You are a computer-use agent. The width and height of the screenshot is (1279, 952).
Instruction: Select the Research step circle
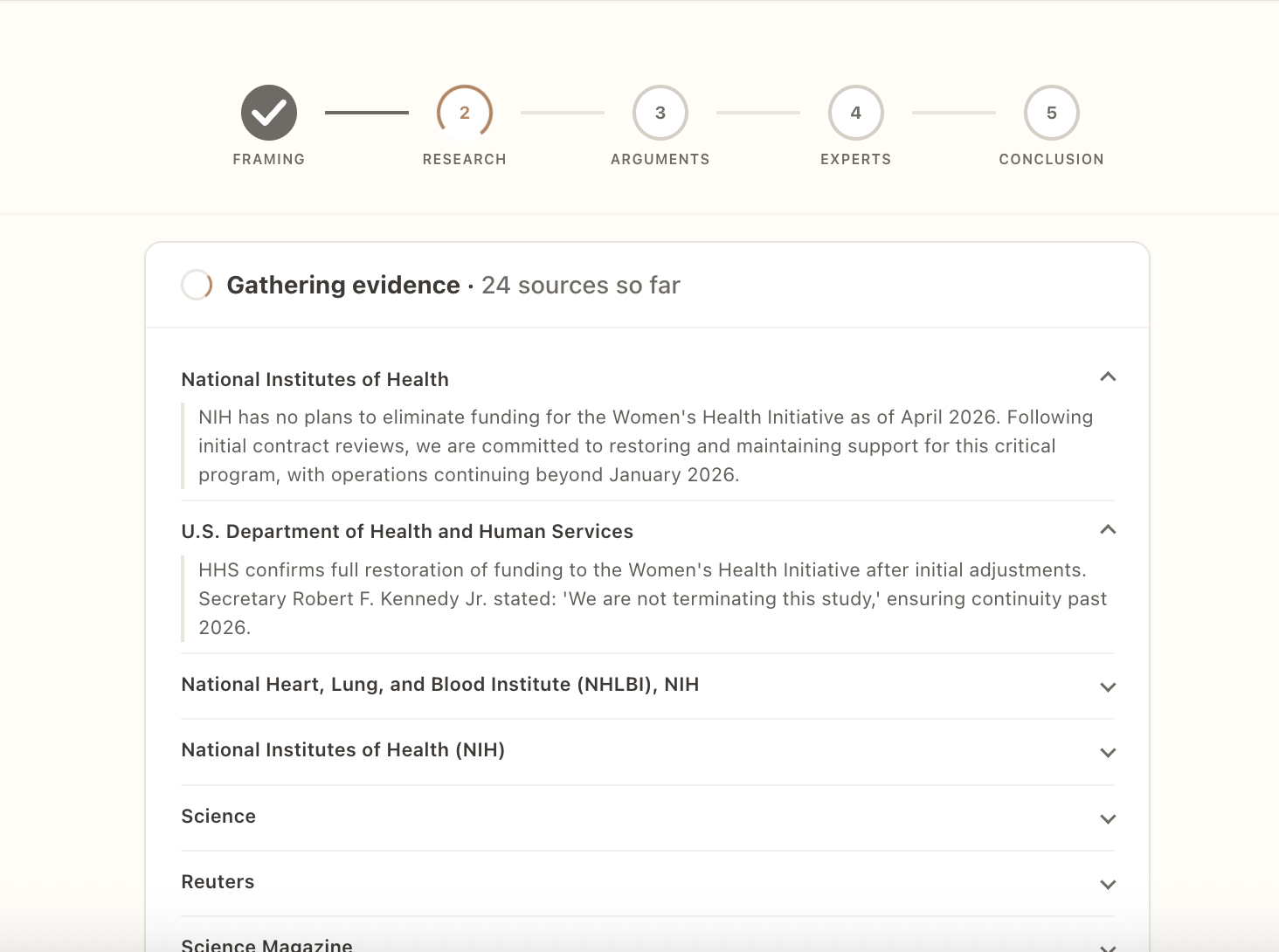pyautogui.click(x=464, y=113)
